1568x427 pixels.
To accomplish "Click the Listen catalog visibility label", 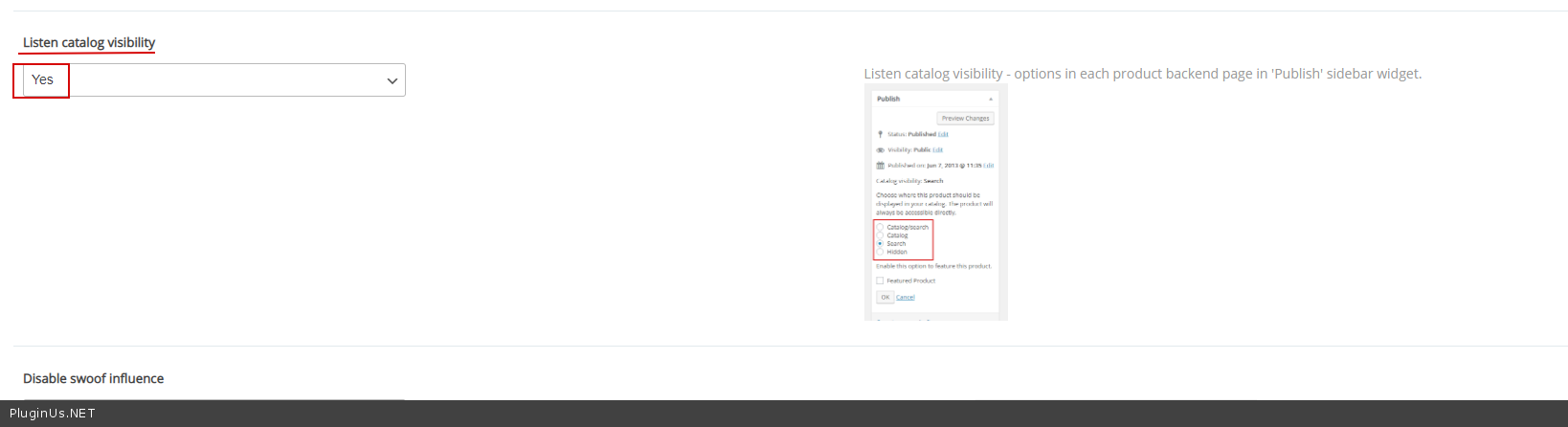I will coord(89,42).
